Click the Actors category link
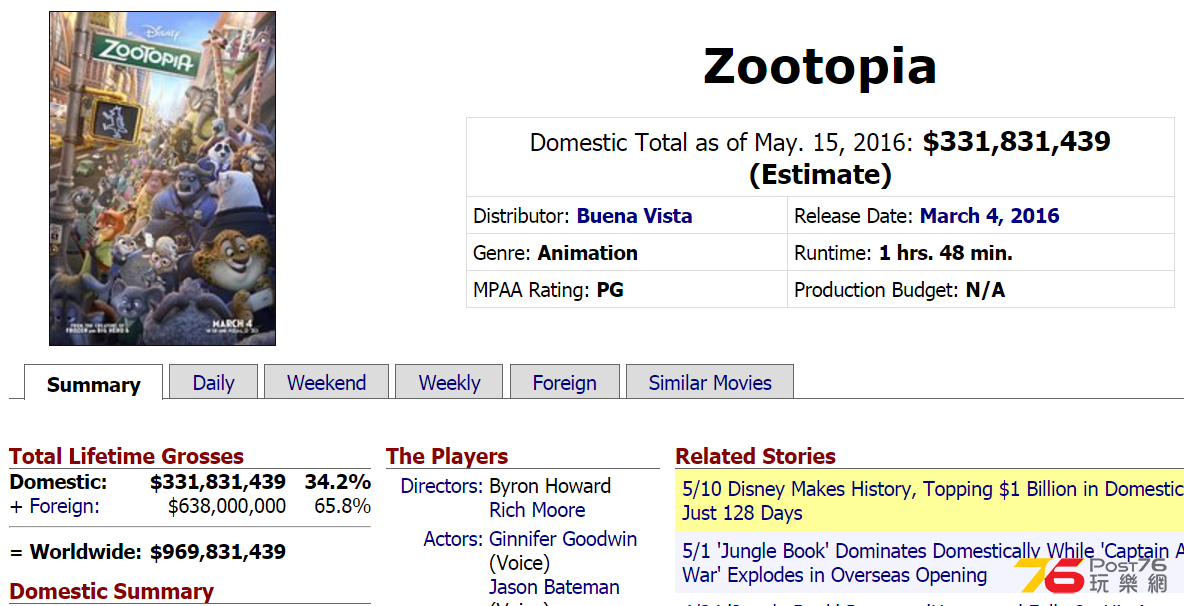The height and width of the screenshot is (606, 1184). pos(452,539)
